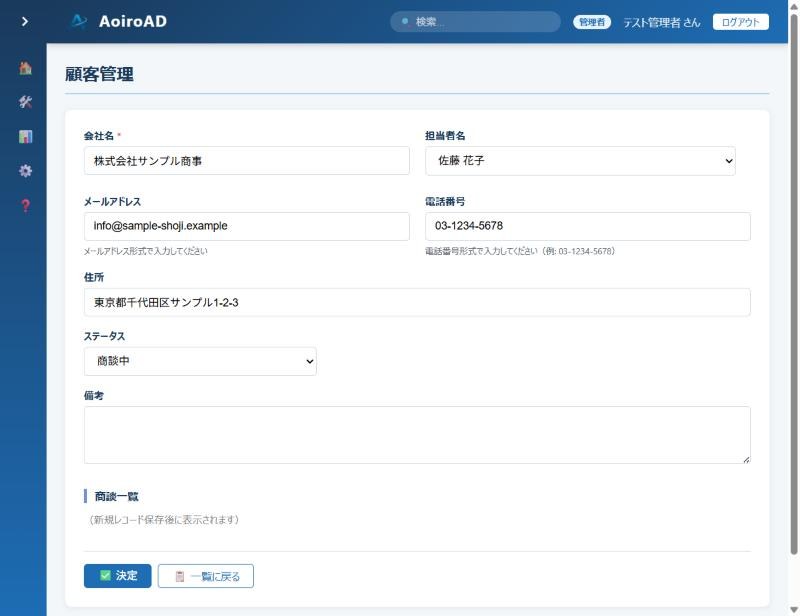800x616 pixels.
Task: Open the settings gear in sidebar
Action: coord(25,170)
